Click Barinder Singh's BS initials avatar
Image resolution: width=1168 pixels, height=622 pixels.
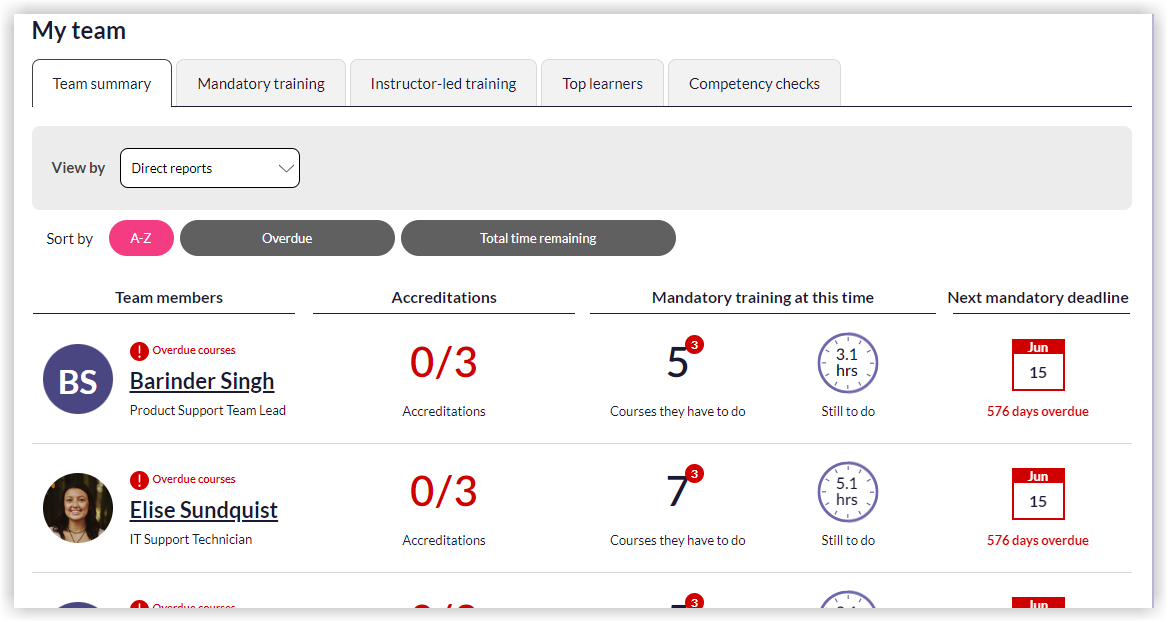click(x=78, y=379)
